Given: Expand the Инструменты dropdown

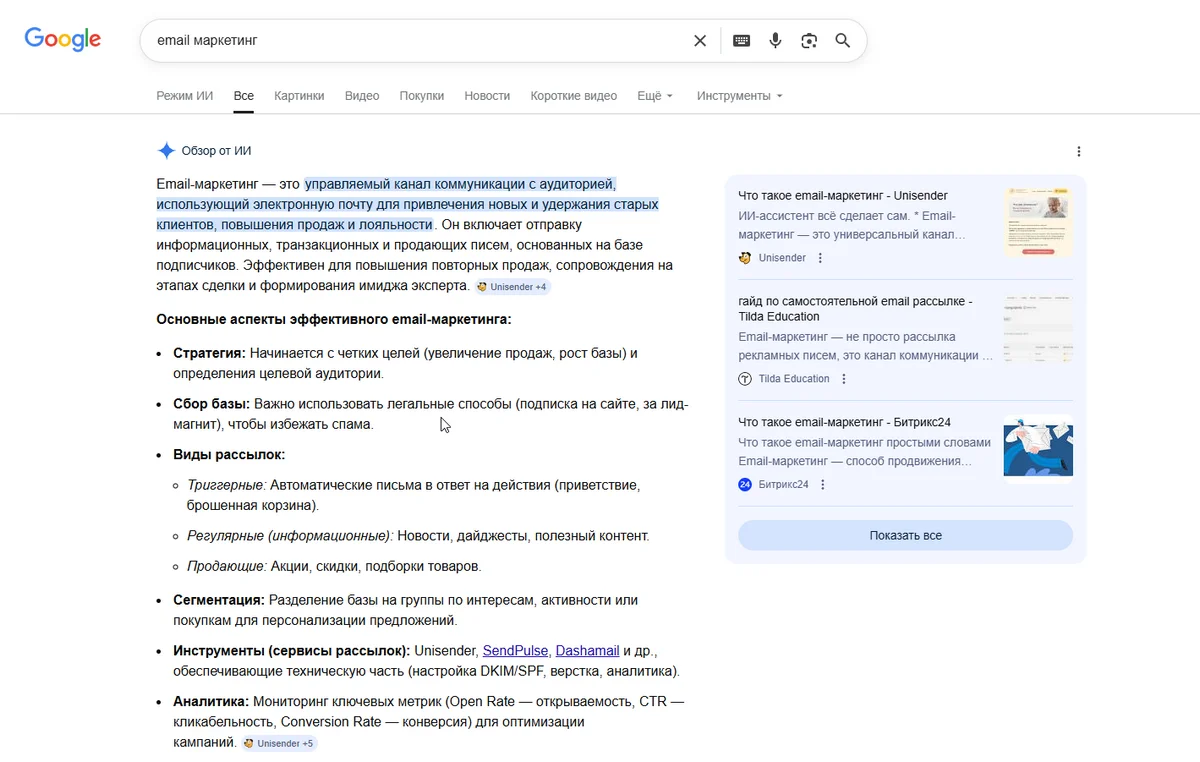Looking at the screenshot, I should pyautogui.click(x=739, y=96).
